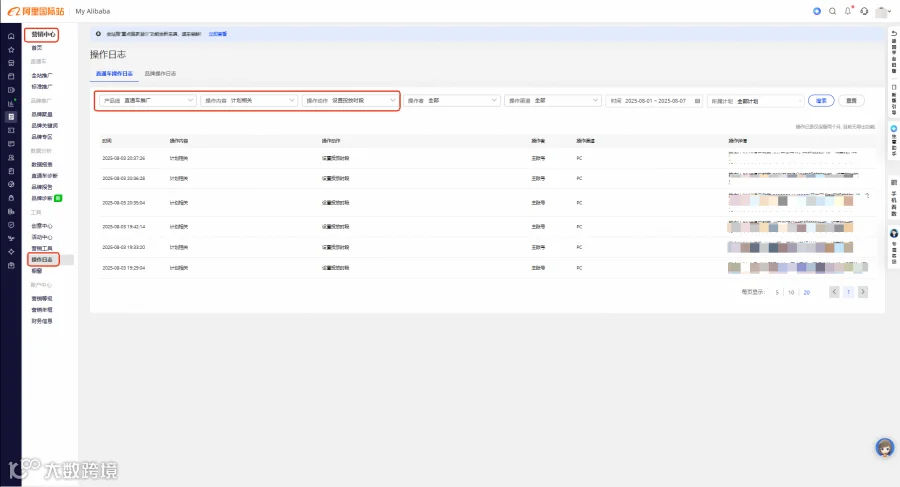The height and width of the screenshot is (487, 900).
Task: Click the blue plus circle icon in the header
Action: [x=817, y=11]
